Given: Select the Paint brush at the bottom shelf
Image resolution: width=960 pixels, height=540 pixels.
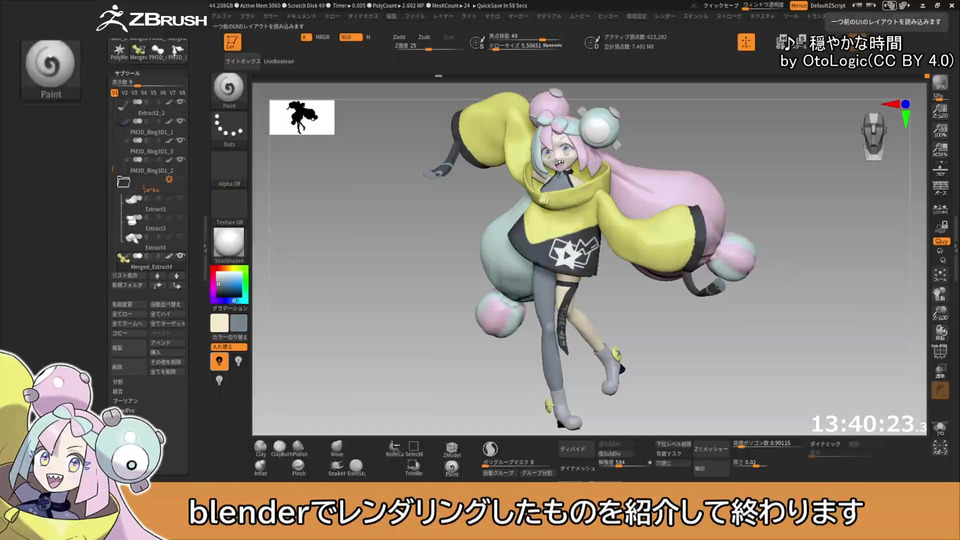Looking at the screenshot, I should point(451,468).
